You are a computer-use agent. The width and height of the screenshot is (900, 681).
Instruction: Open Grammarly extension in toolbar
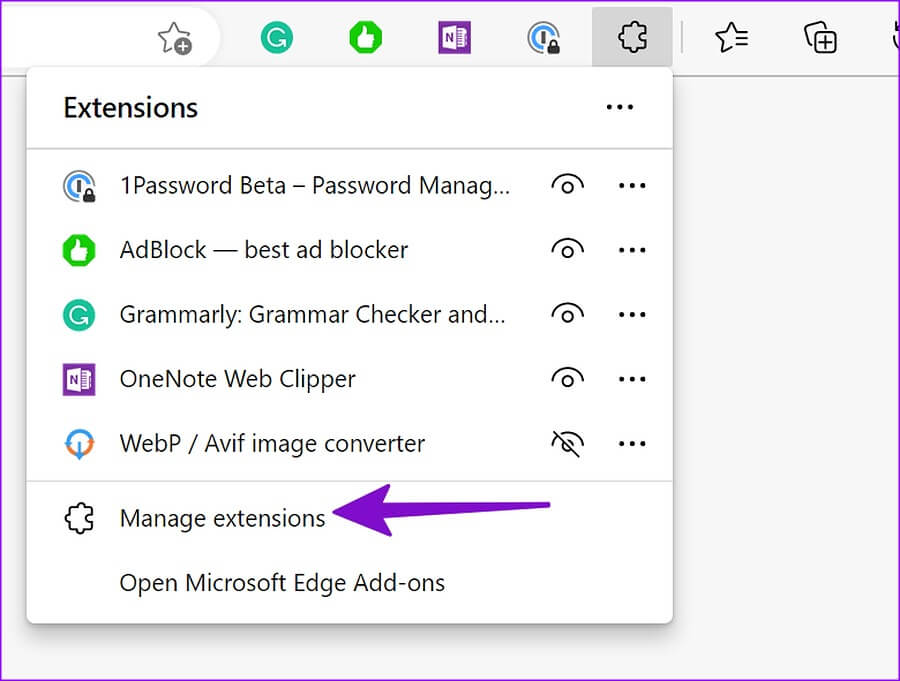pos(277,38)
